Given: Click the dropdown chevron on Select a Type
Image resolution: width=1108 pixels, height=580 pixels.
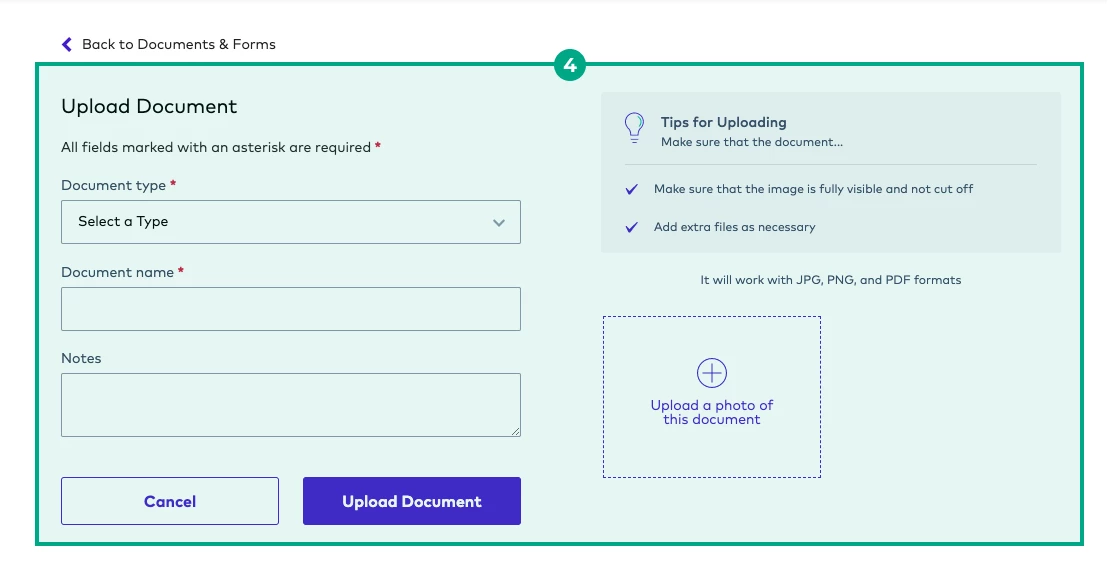Looking at the screenshot, I should (499, 222).
